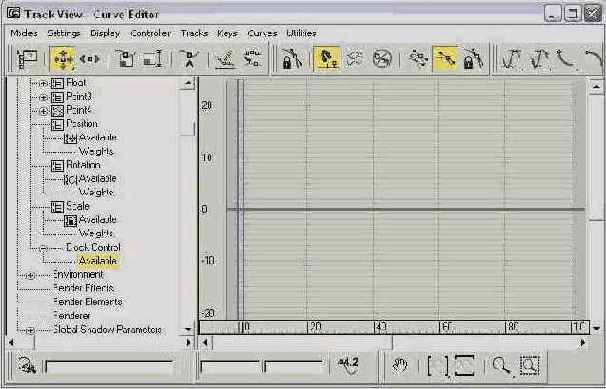Click frame 80 on time ruler
606x389 pixels.
point(512,327)
